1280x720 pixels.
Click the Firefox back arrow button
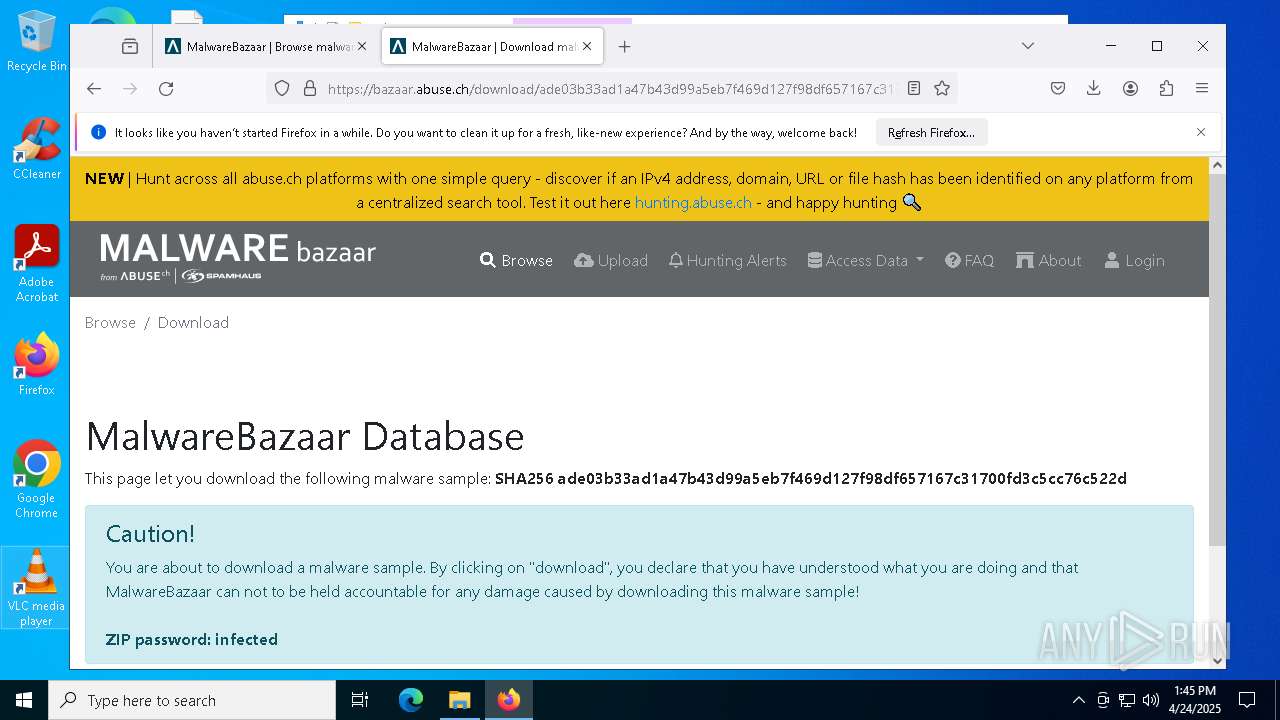(x=94, y=88)
